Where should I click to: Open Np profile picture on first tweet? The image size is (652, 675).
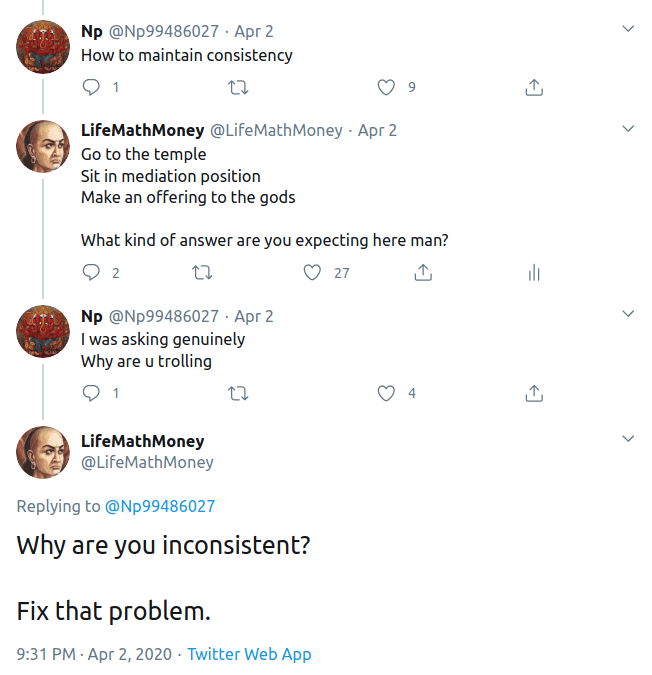click(42, 45)
